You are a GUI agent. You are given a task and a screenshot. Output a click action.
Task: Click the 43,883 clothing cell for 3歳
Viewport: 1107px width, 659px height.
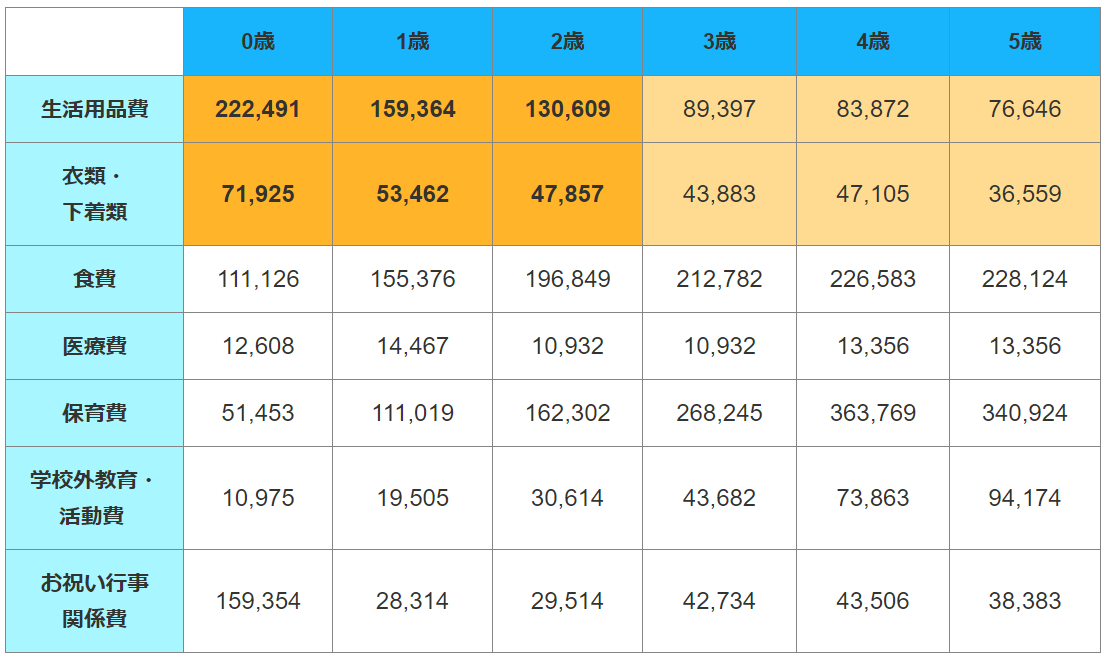[x=719, y=194]
